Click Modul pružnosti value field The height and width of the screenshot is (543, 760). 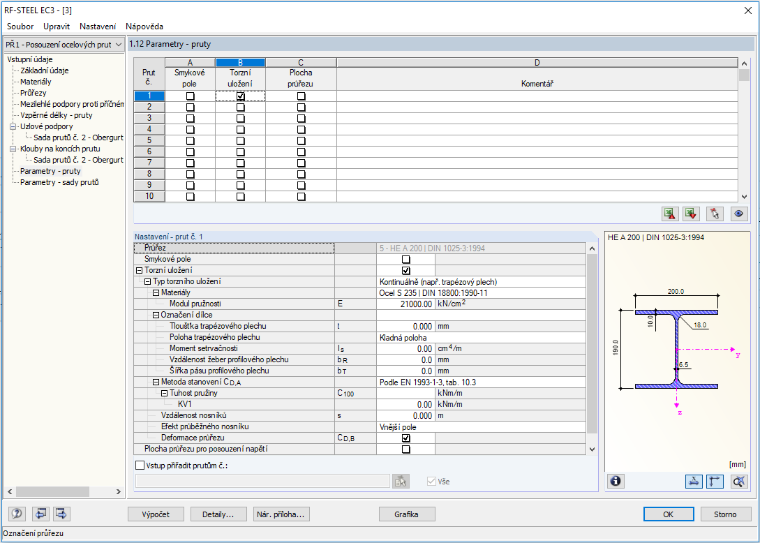[405, 304]
